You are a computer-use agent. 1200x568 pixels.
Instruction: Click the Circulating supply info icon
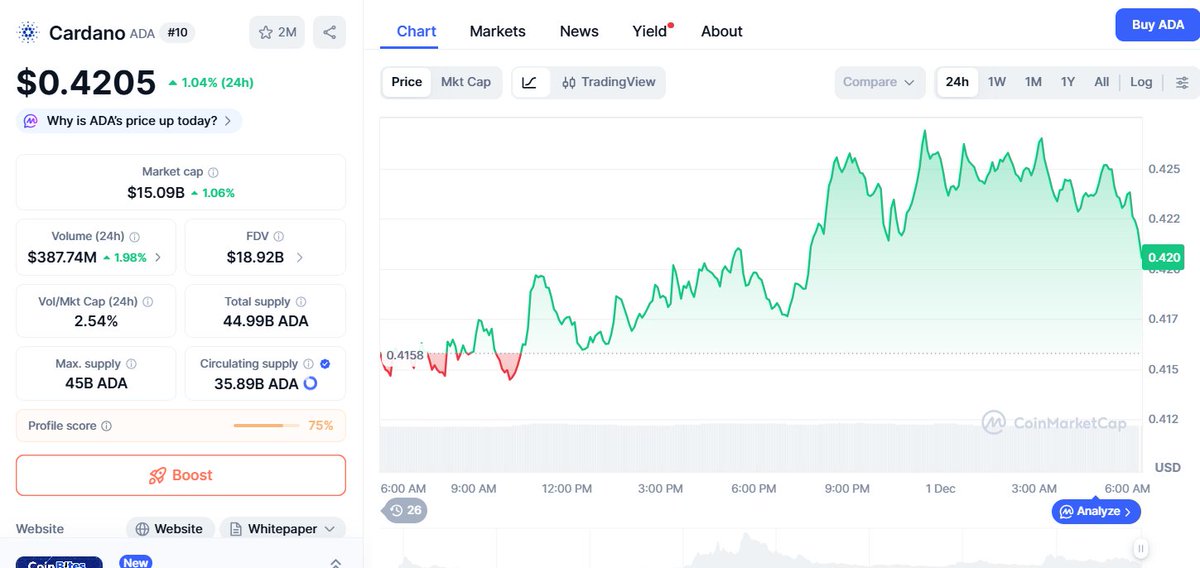click(x=308, y=364)
